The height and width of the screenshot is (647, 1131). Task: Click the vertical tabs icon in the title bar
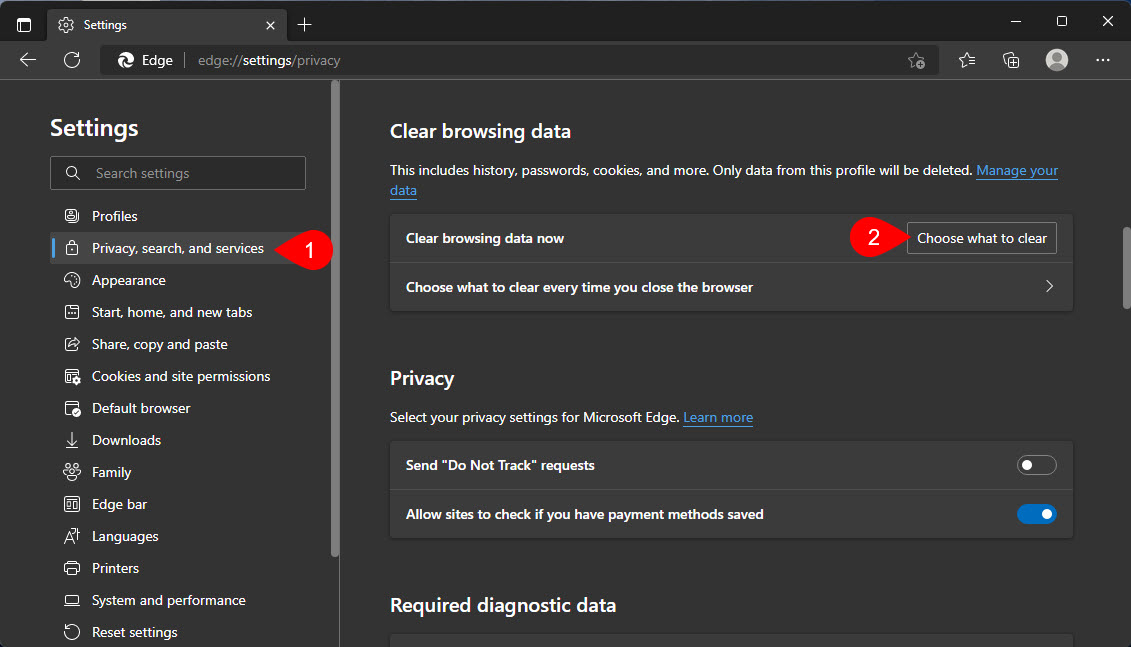(x=24, y=25)
